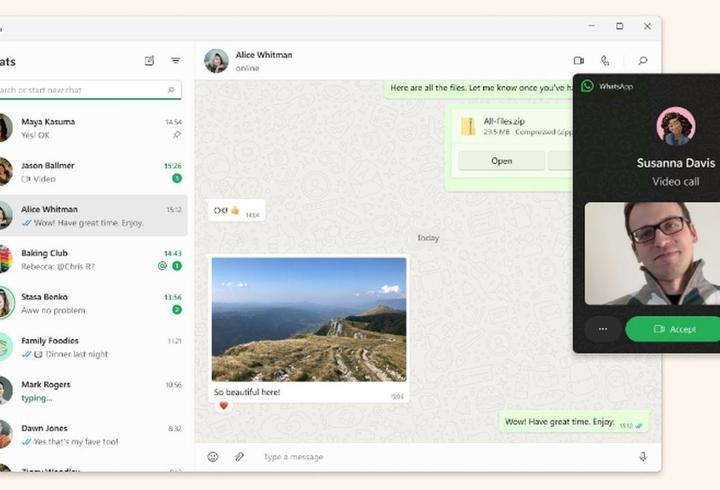Click the Today date divider label
The width and height of the screenshot is (720, 490).
(x=428, y=238)
